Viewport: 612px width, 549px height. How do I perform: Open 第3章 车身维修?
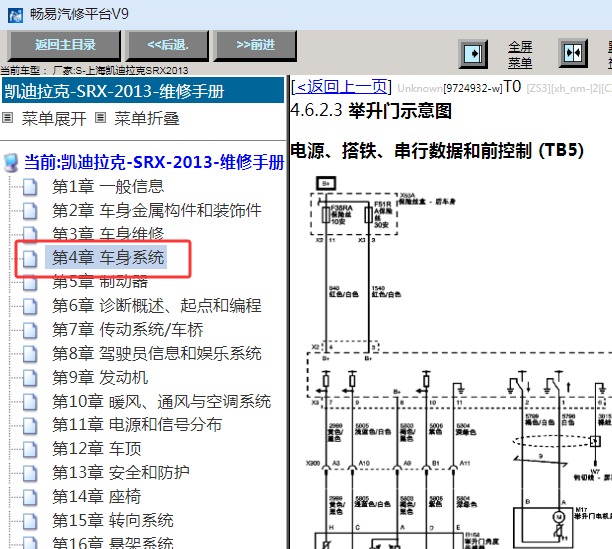[x=108, y=233]
